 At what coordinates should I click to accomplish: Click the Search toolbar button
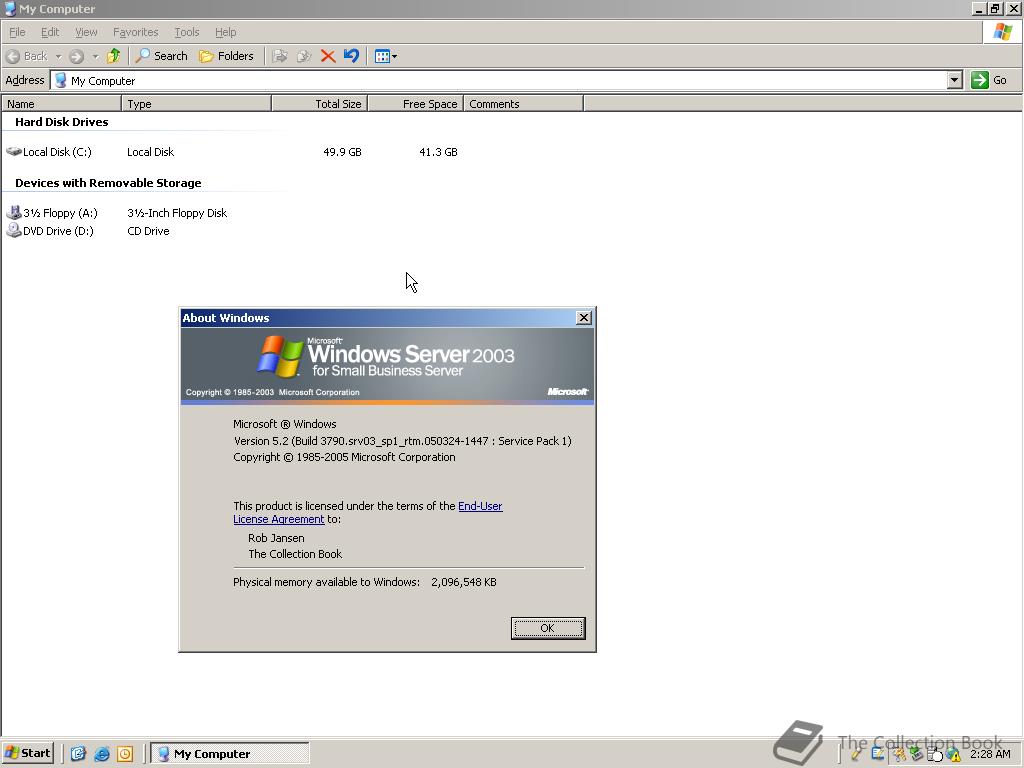[161, 56]
